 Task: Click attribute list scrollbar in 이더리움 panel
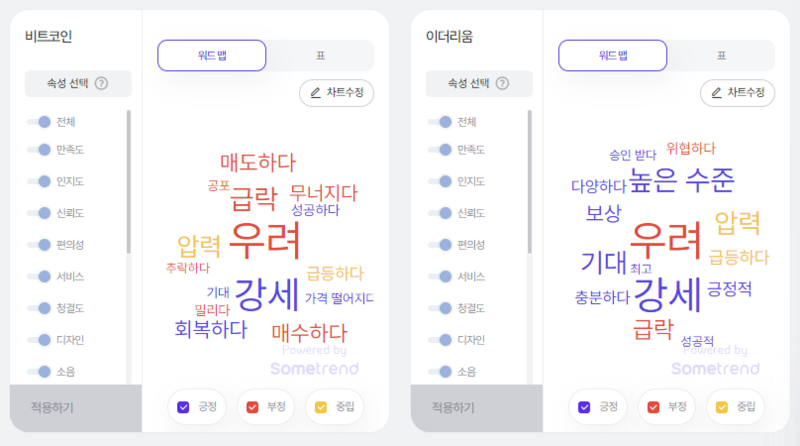pyautogui.click(x=530, y=182)
